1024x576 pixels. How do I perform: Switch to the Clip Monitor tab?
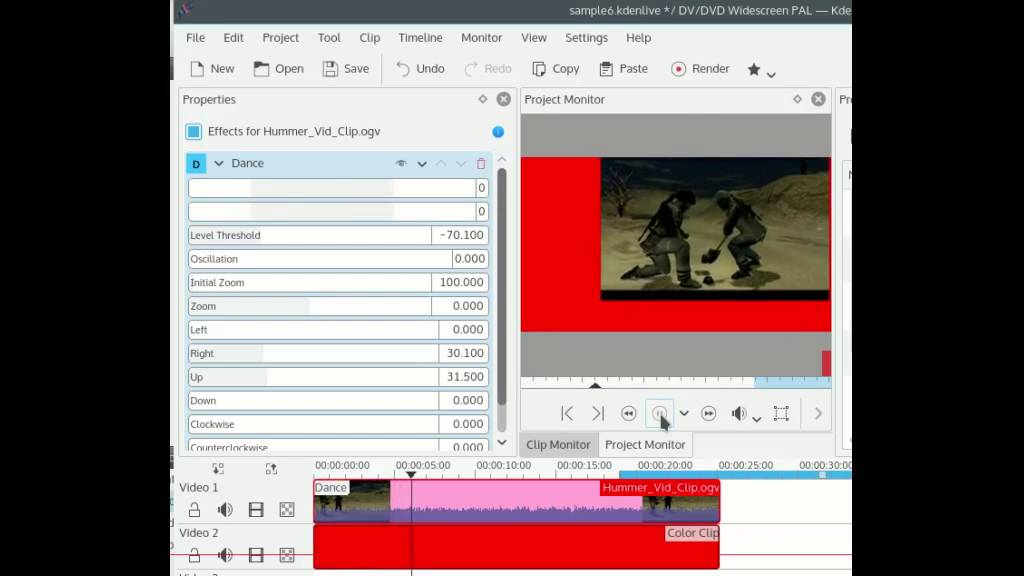point(558,445)
